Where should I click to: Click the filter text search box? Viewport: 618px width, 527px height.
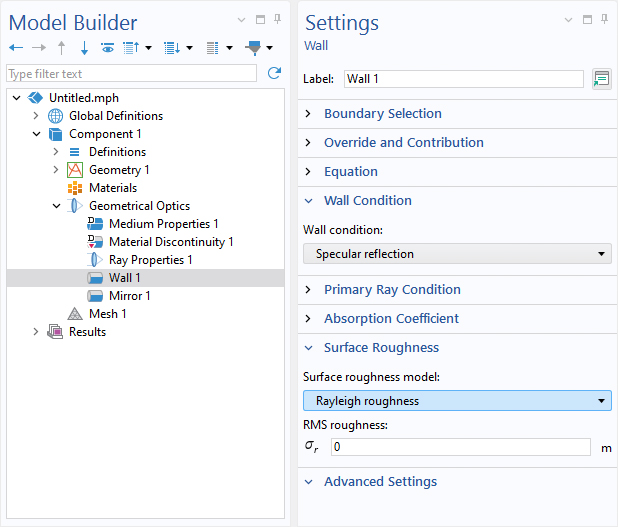(x=131, y=73)
